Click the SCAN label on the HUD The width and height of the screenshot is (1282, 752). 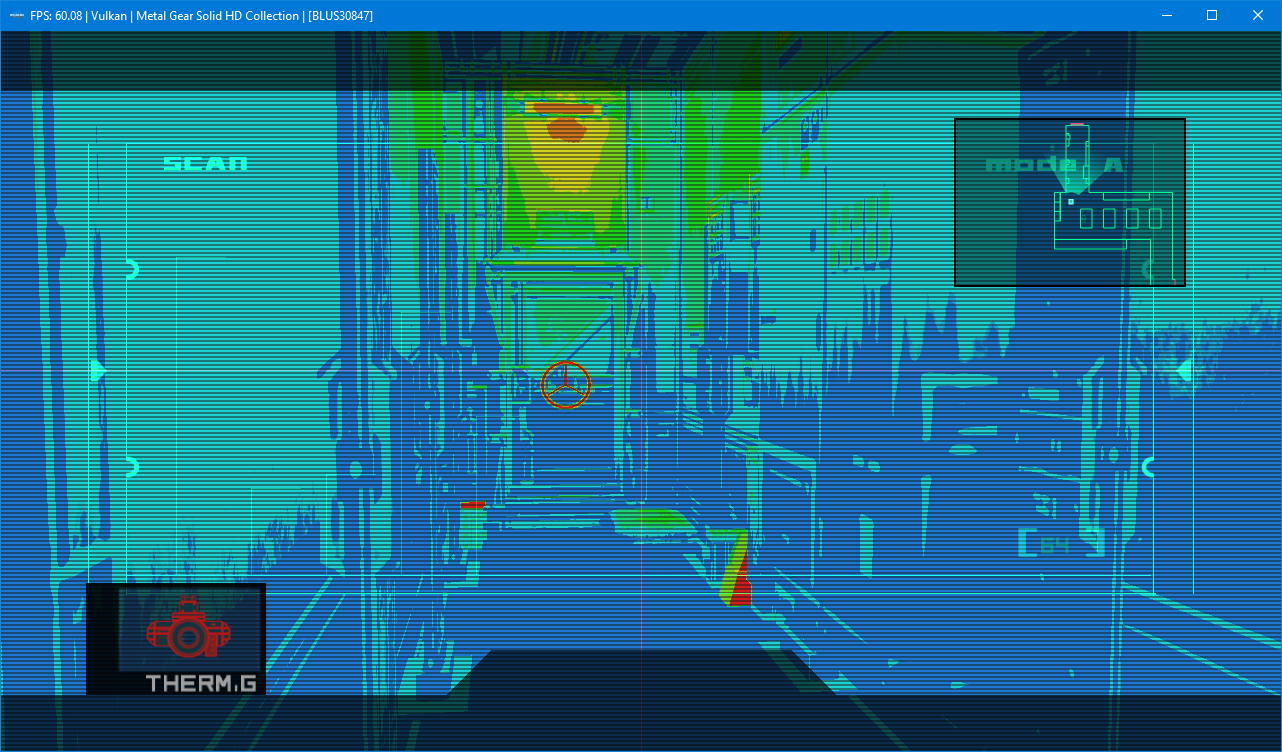[x=205, y=163]
